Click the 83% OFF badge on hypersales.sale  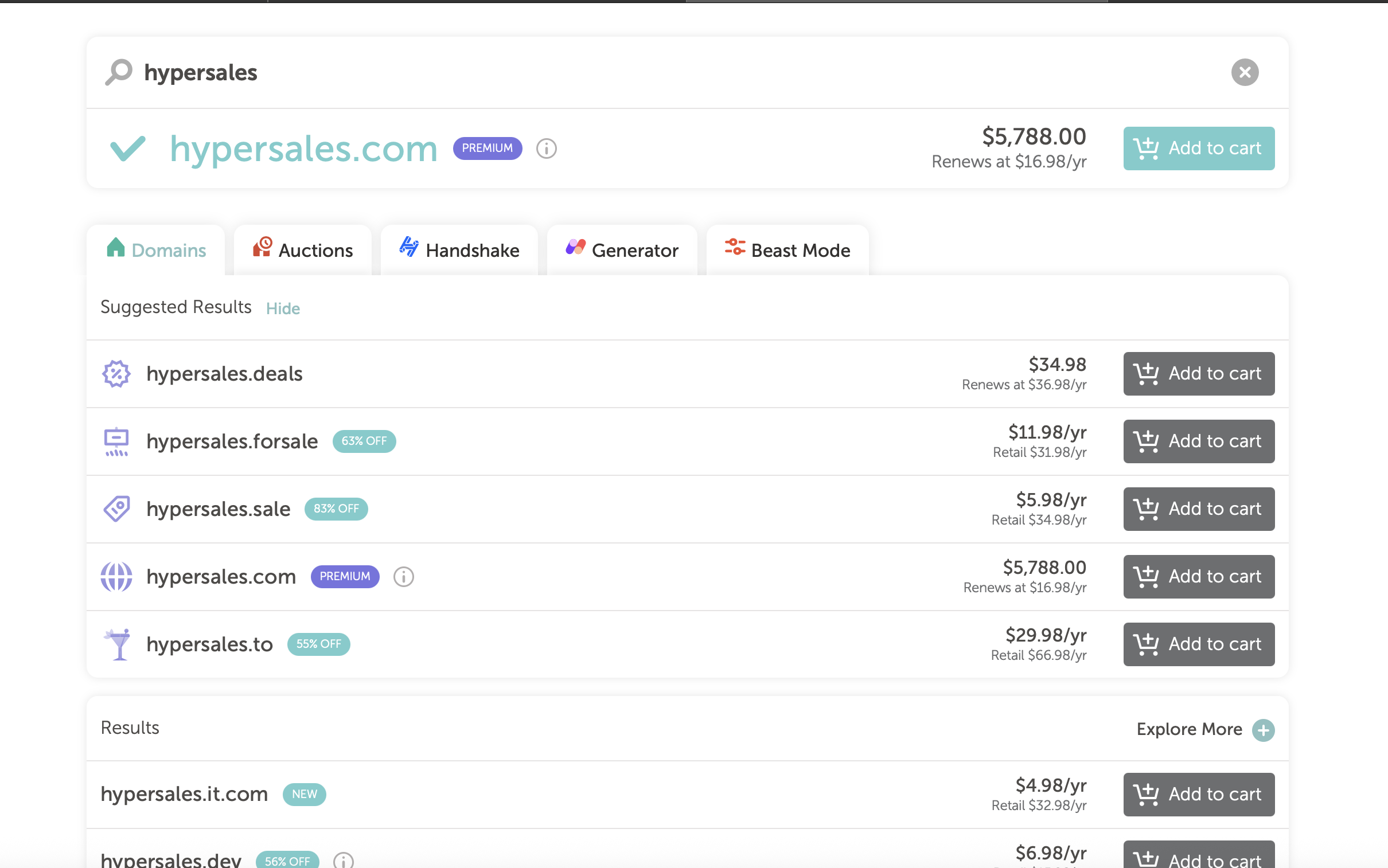pyautogui.click(x=336, y=509)
